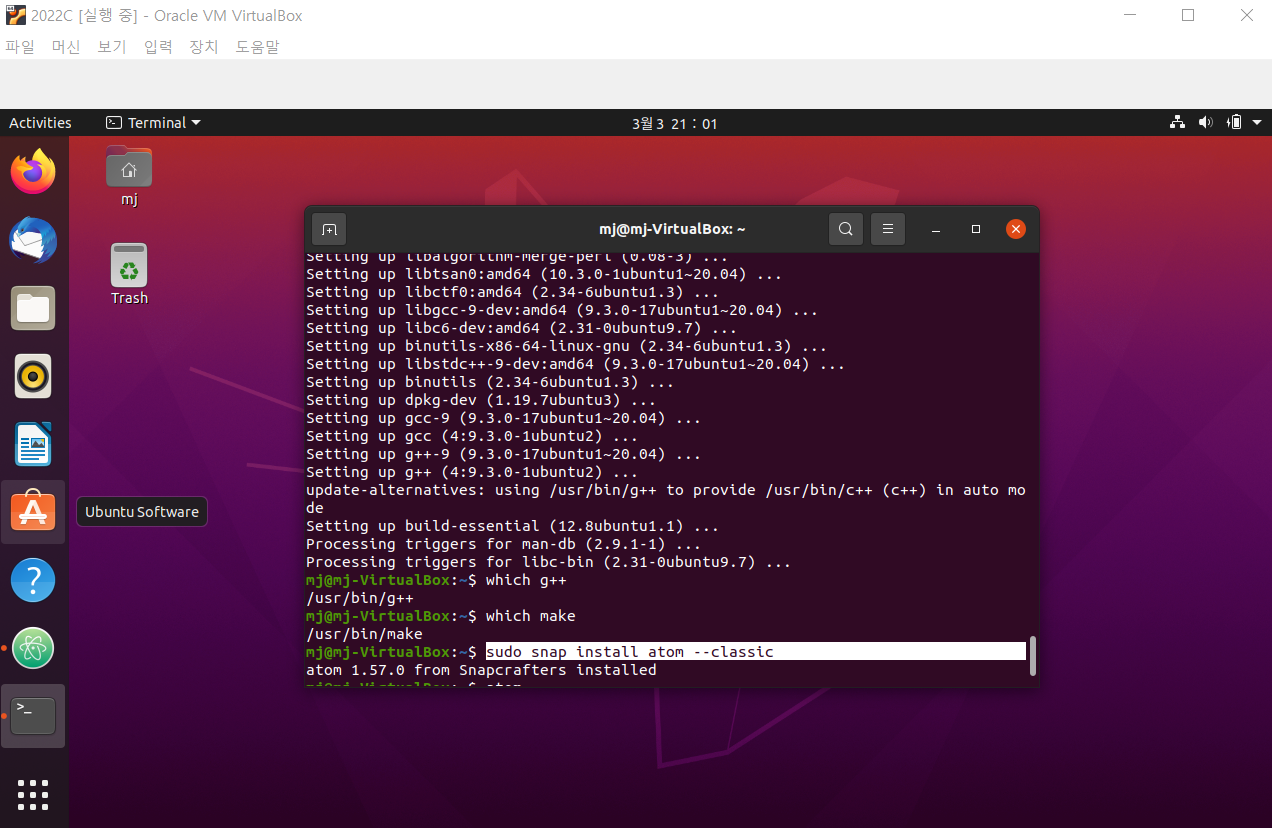
Task: Click highlighted 'sudo snap install atom --classic' command
Action: [x=630, y=652]
